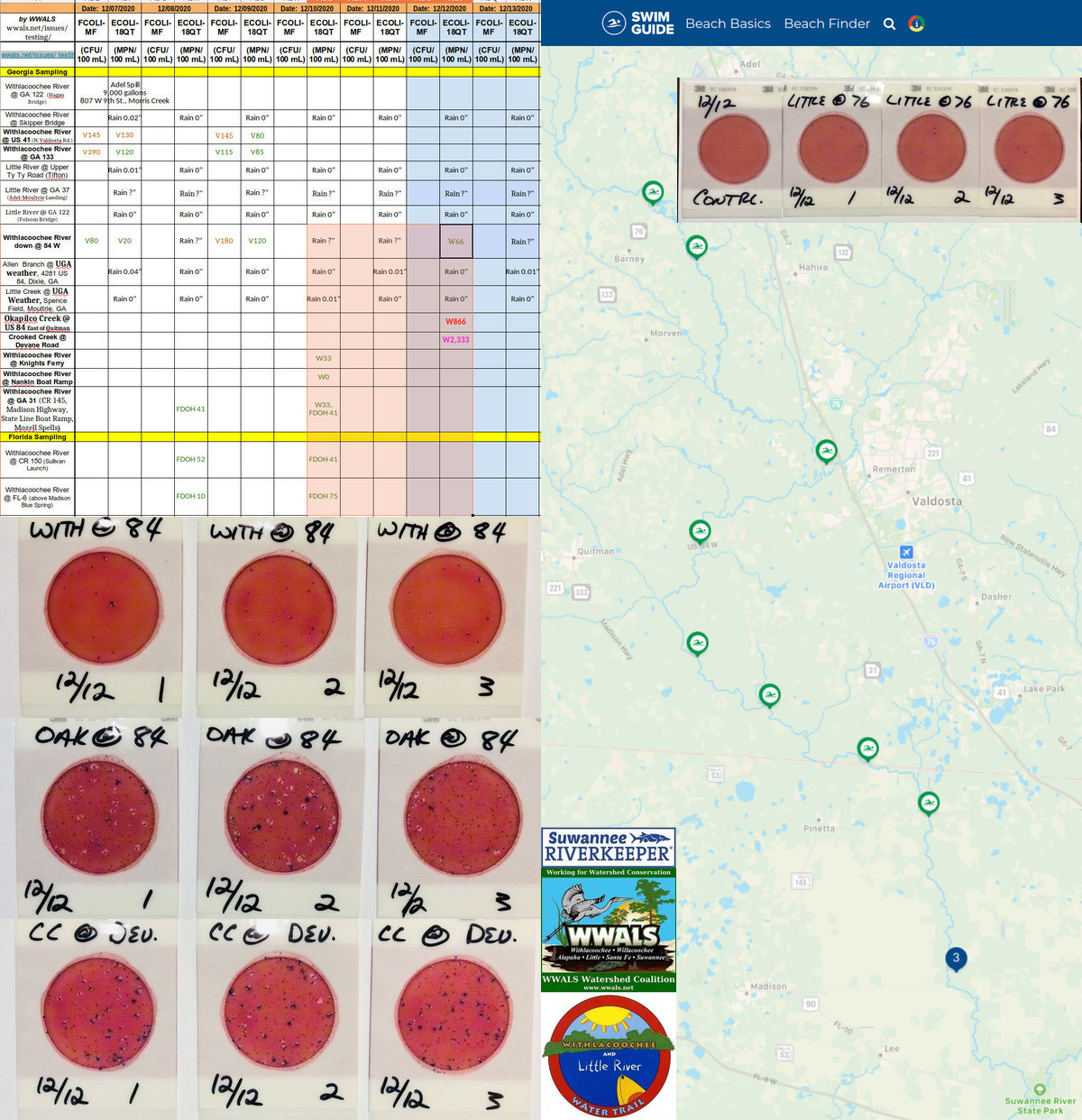Open the Beach Finder menu
This screenshot has width=1082, height=1120.
pyautogui.click(x=827, y=23)
